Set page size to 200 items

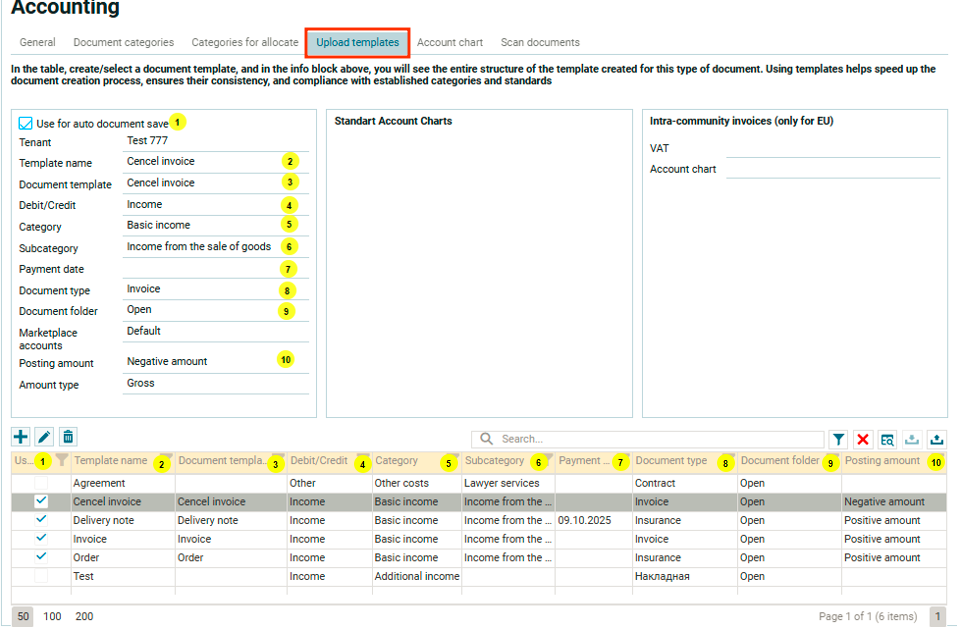[84, 616]
